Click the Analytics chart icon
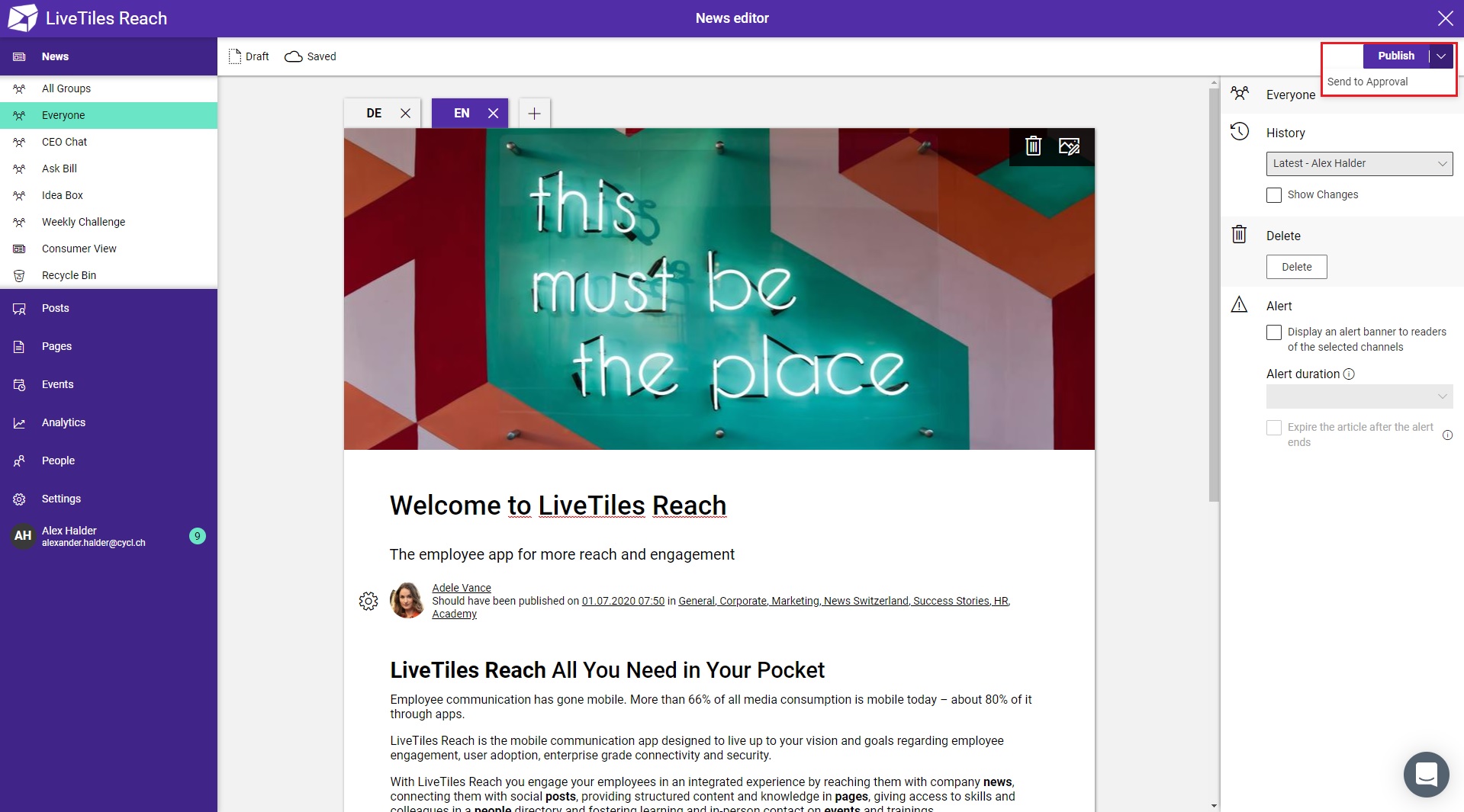The image size is (1464, 812). pyautogui.click(x=19, y=423)
